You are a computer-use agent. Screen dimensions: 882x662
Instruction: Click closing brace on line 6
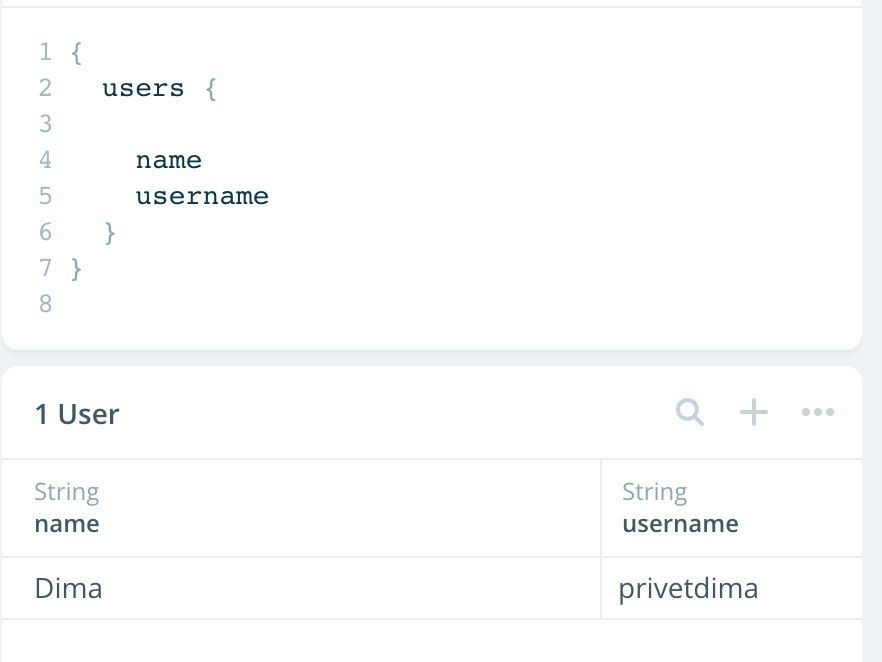(110, 232)
